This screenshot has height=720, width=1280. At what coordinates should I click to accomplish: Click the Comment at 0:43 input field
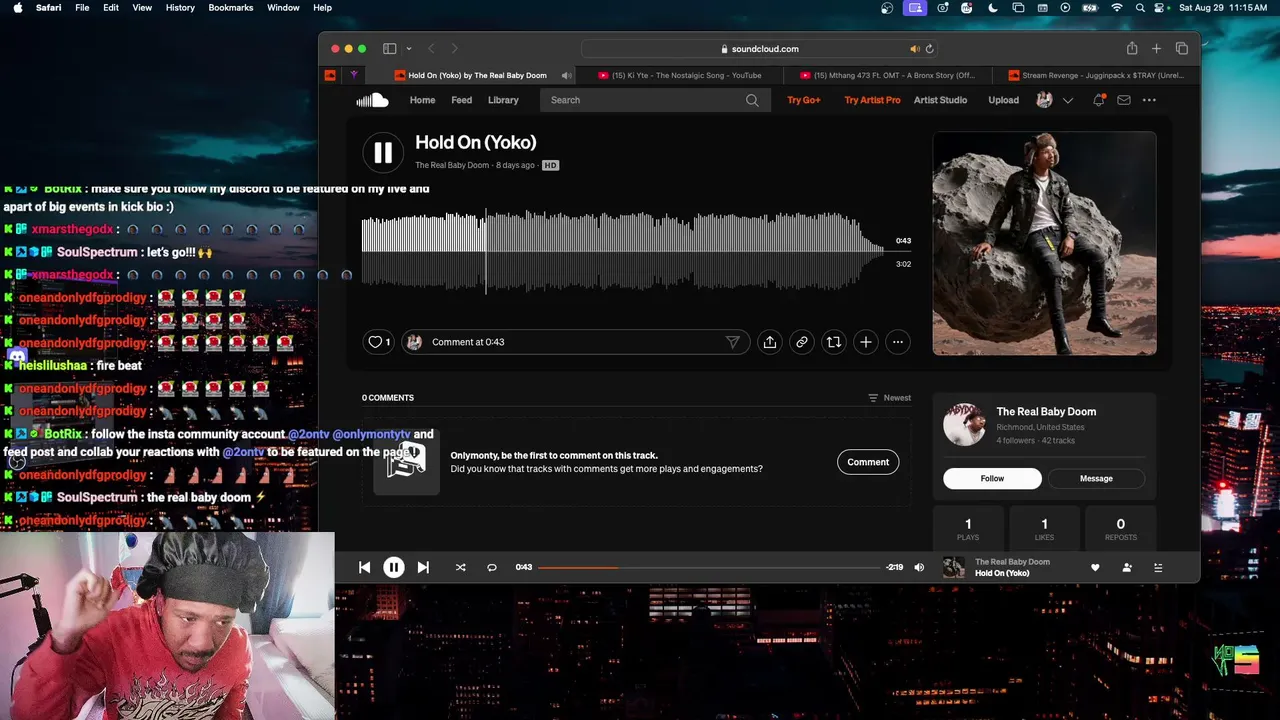coord(577,342)
